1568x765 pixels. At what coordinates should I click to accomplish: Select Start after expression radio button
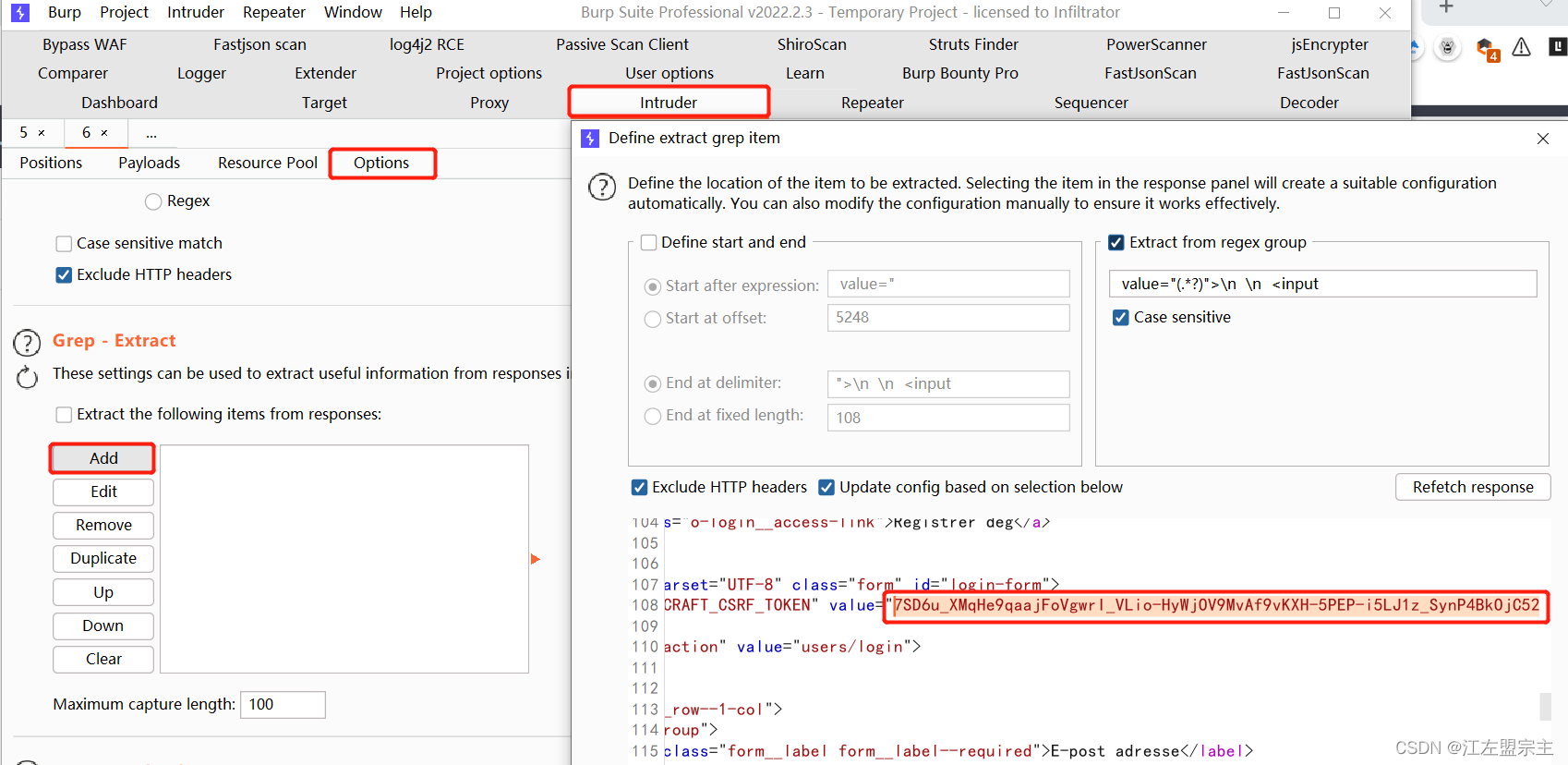pos(653,286)
